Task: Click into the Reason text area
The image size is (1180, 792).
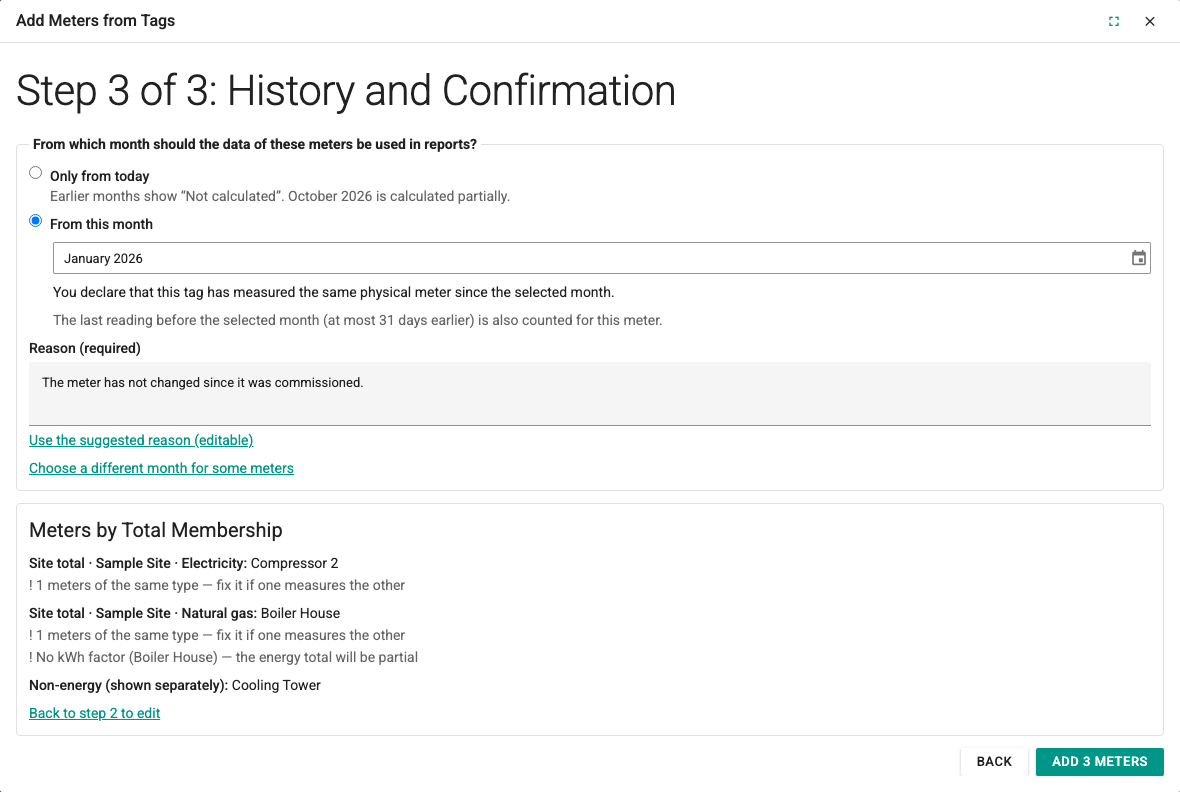Action: point(590,394)
